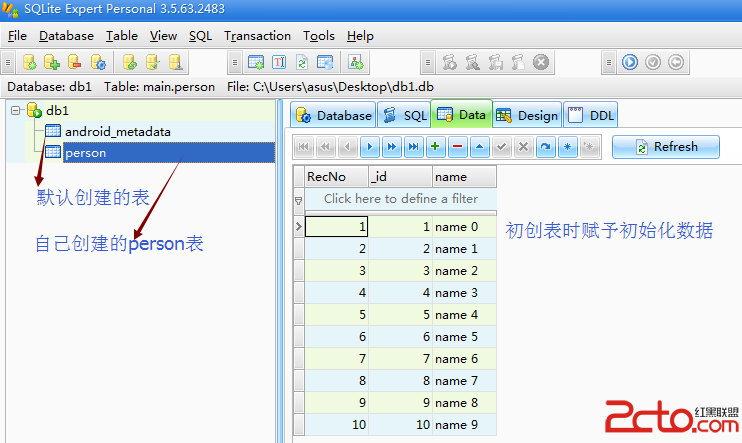Screen dimensions: 742x443
Task: Open the filter funnel dropdown in grid
Action: [x=299, y=201]
